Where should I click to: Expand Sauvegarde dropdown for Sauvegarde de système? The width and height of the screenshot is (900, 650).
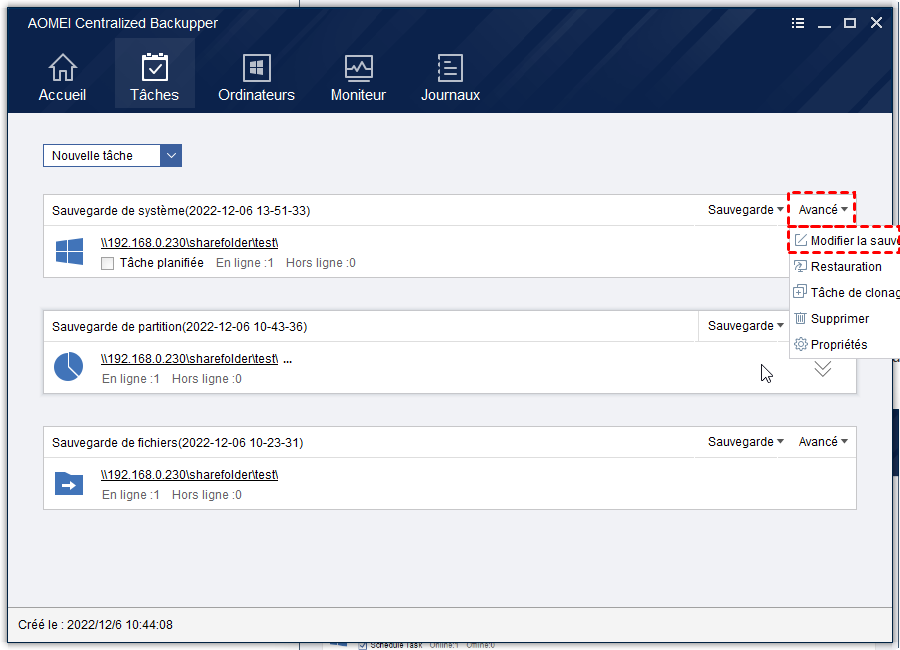click(x=745, y=210)
